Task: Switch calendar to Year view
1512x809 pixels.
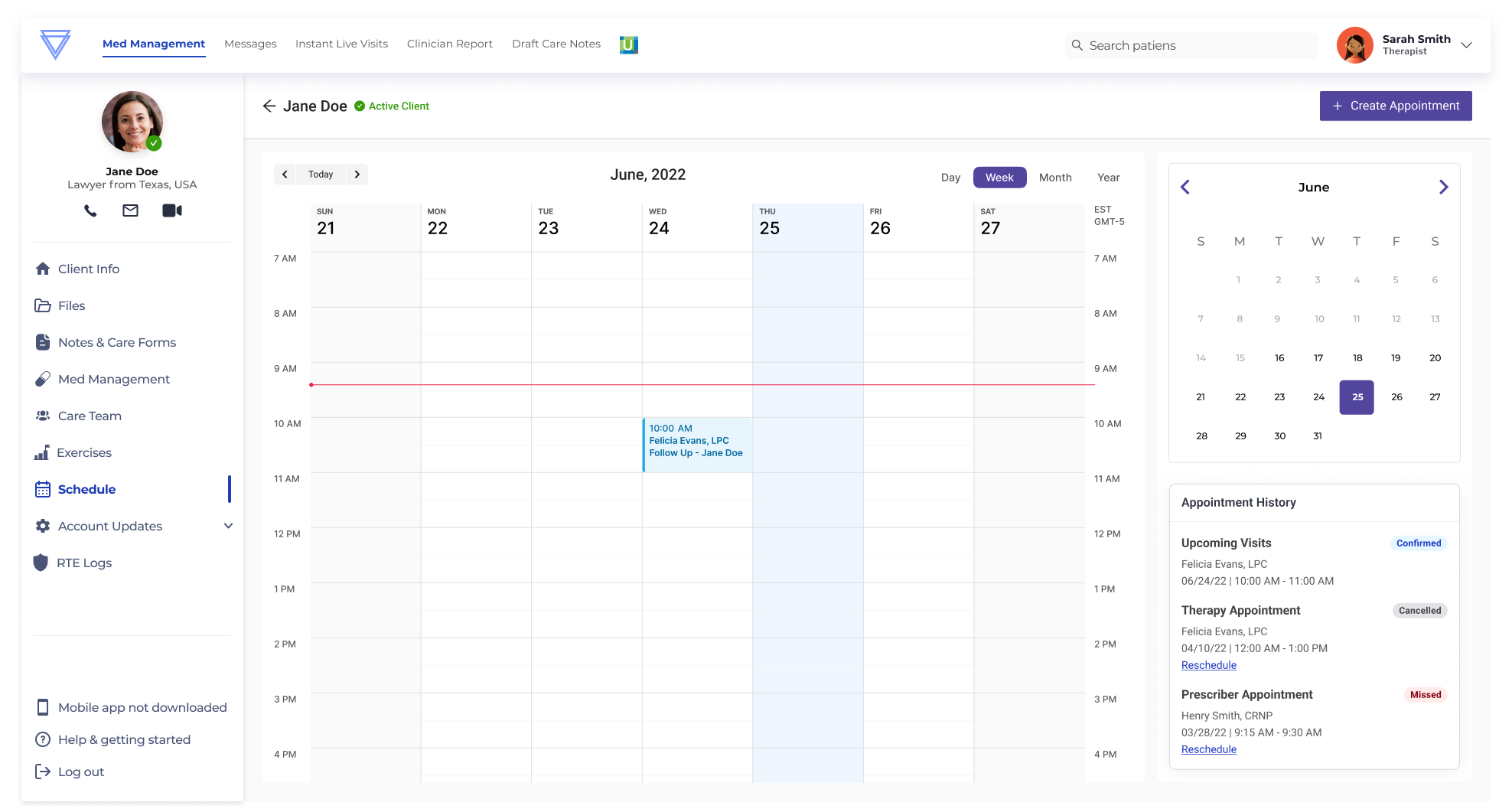Action: [1108, 178]
